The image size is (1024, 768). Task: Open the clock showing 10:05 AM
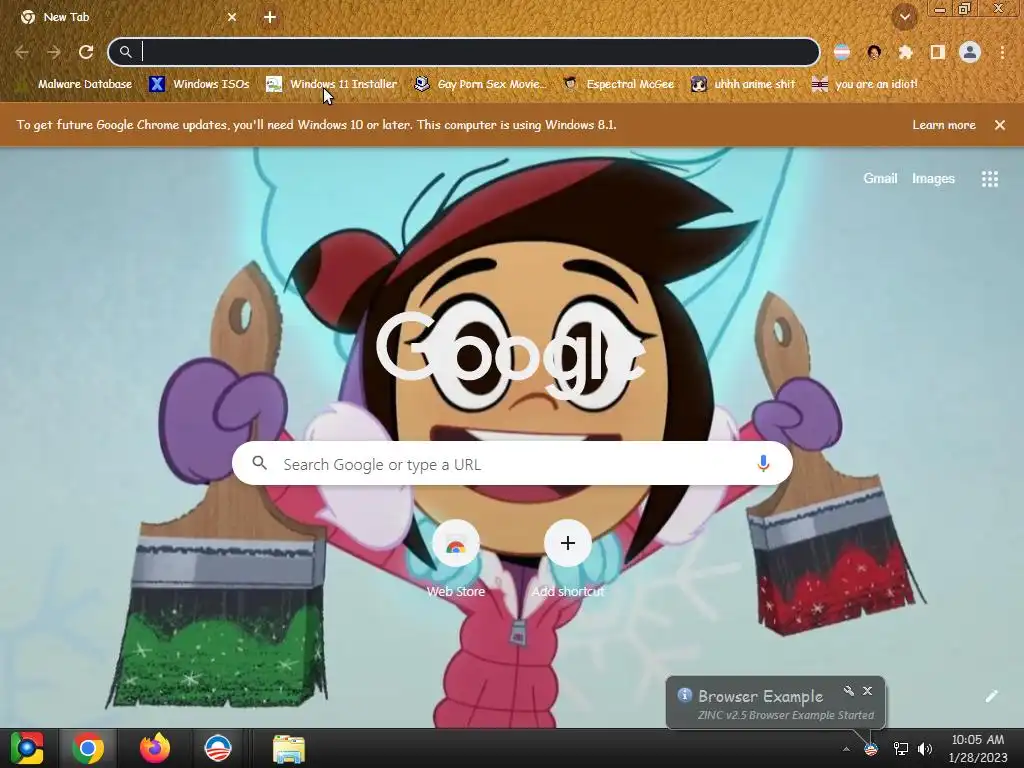point(978,748)
